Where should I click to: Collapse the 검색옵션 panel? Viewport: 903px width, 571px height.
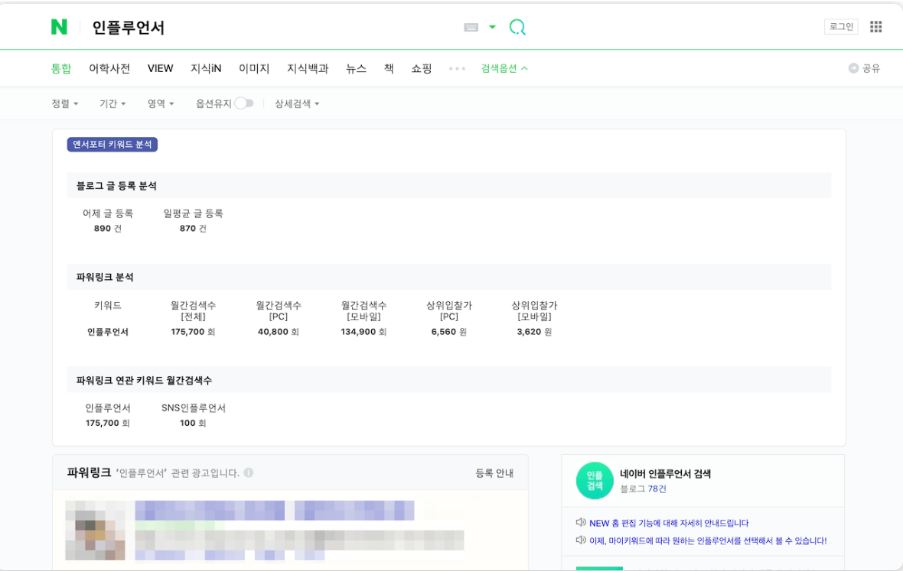(x=504, y=68)
